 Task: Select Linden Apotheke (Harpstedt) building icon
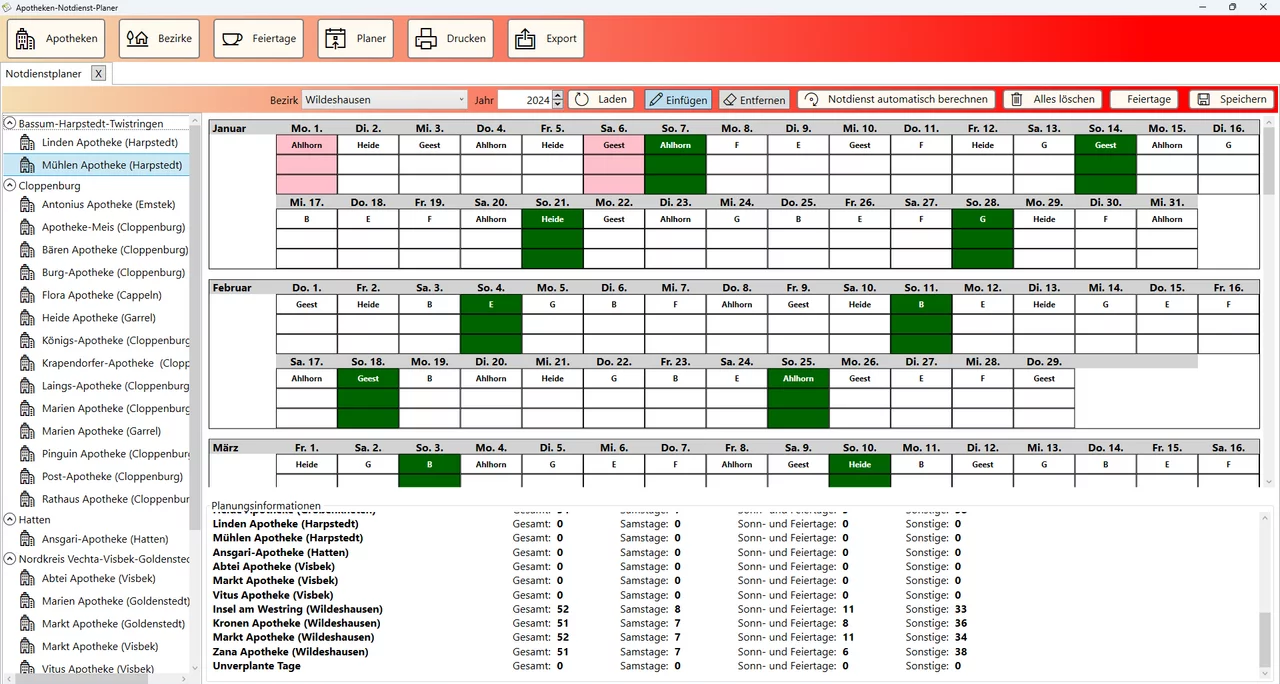coord(28,143)
